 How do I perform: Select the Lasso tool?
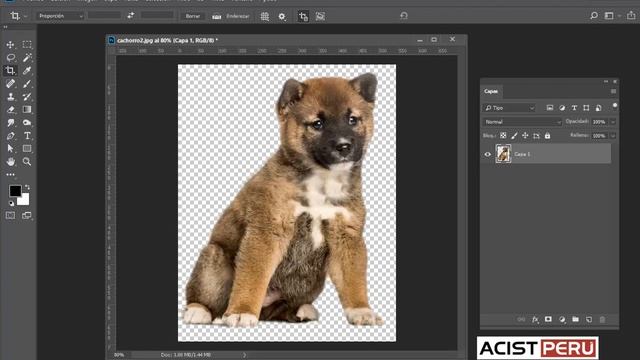coord(10,58)
